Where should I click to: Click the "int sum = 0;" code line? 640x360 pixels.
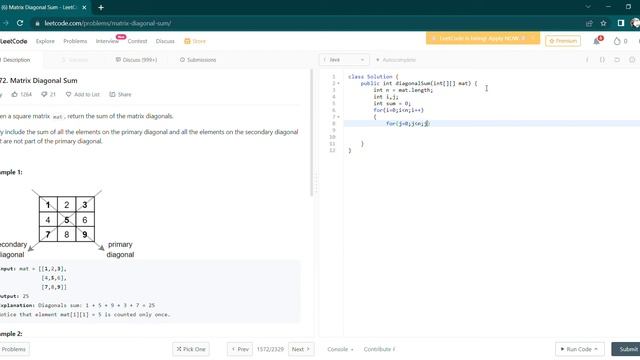pyautogui.click(x=392, y=104)
